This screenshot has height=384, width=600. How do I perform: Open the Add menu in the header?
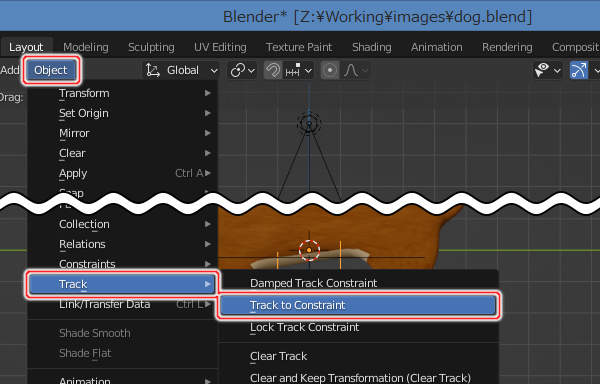pos(10,70)
